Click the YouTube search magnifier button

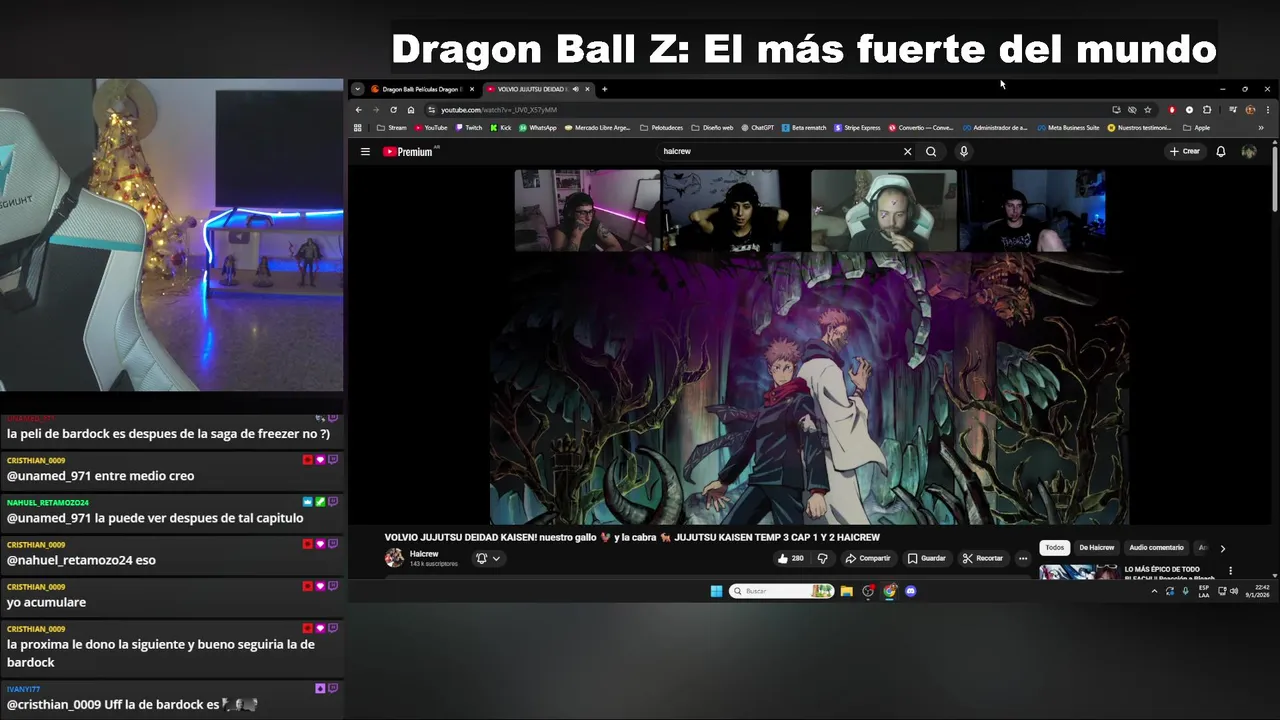click(x=931, y=152)
